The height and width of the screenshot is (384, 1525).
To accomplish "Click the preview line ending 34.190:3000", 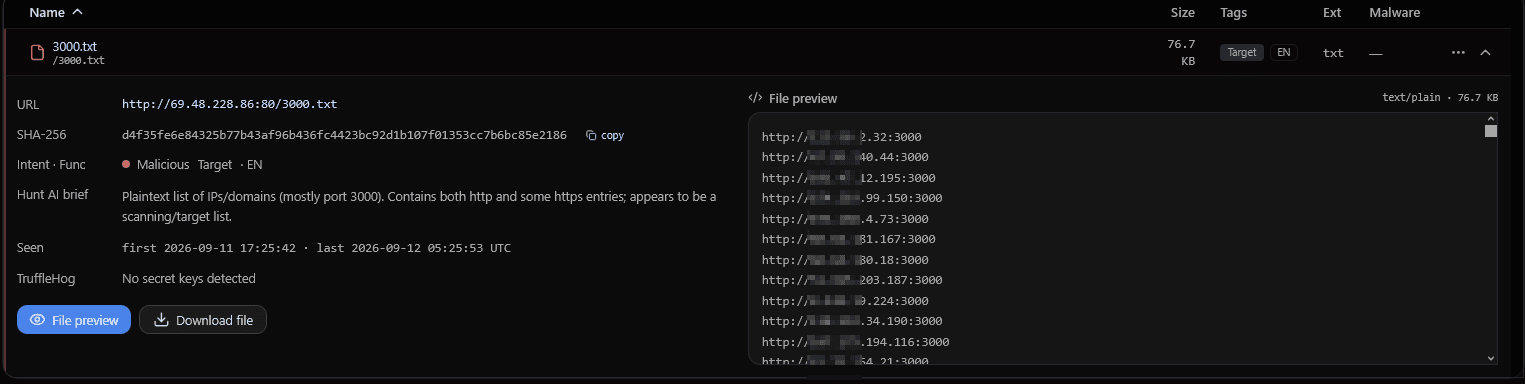I will (852, 321).
